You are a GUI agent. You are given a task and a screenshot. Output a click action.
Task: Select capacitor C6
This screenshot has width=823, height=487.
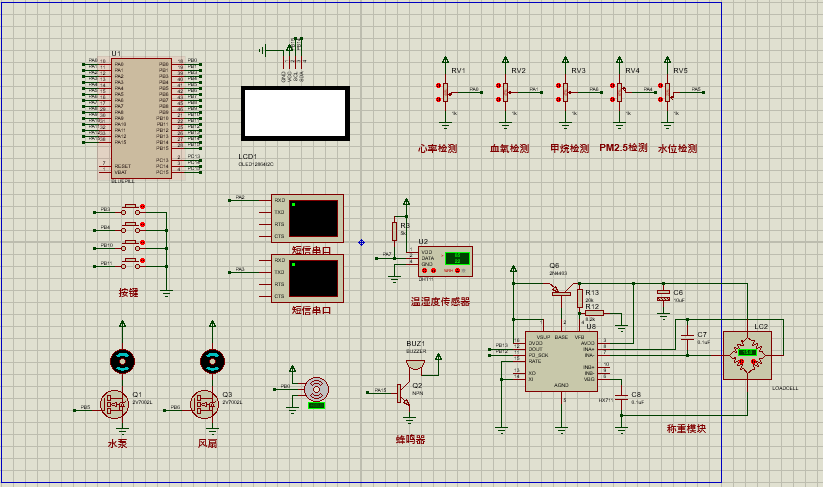(663, 295)
